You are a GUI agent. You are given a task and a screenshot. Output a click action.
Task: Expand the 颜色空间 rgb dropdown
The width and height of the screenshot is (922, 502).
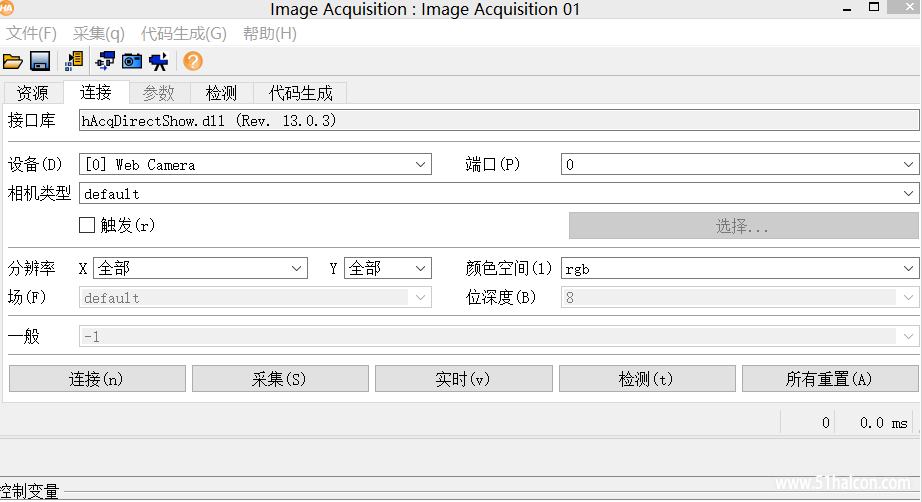click(740, 269)
